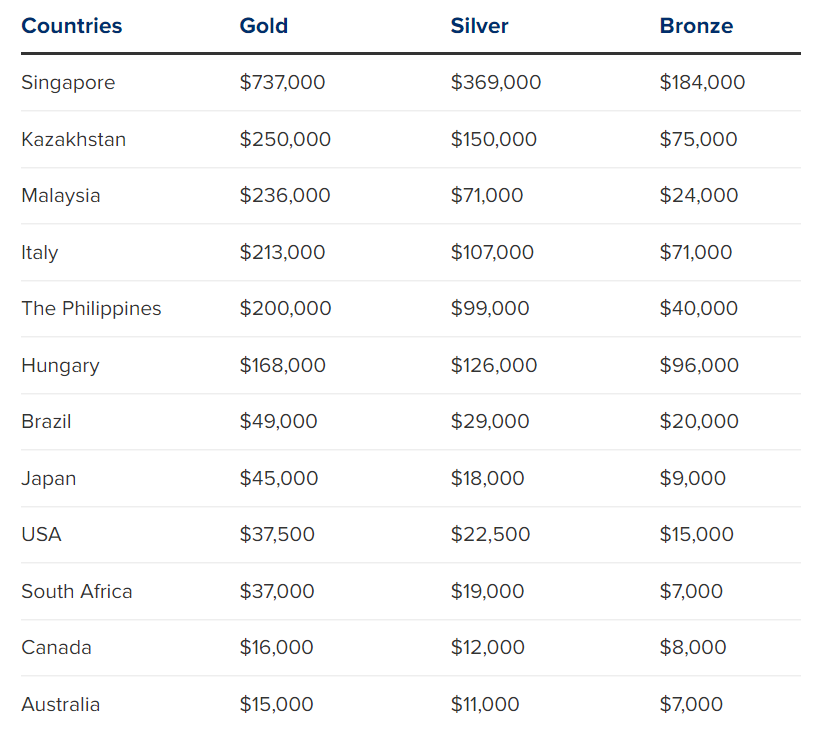
Task: Click Hungary's bronze value $96,000
Action: click(699, 366)
